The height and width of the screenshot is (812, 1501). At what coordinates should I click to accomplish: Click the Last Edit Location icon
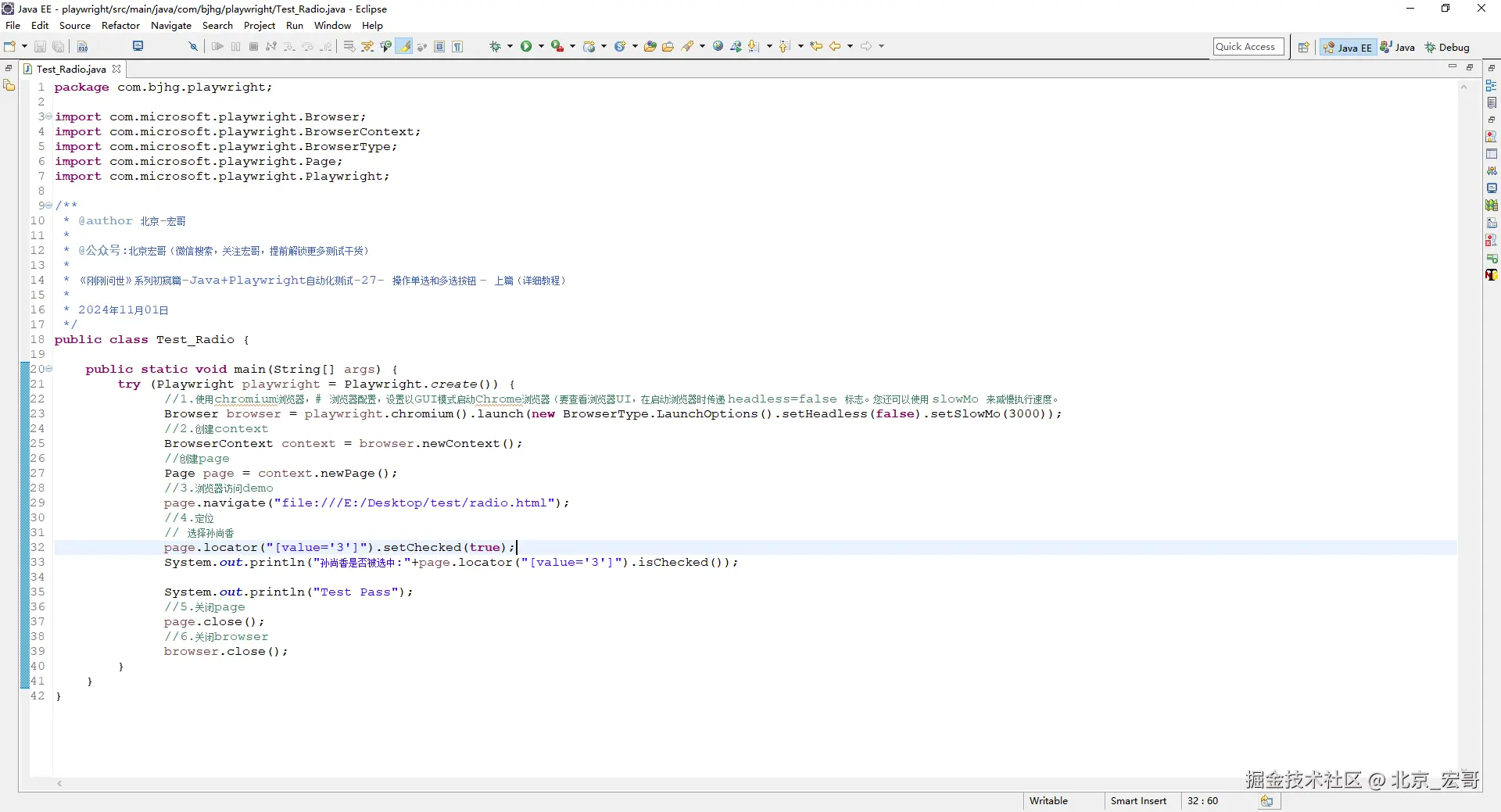tap(816, 47)
